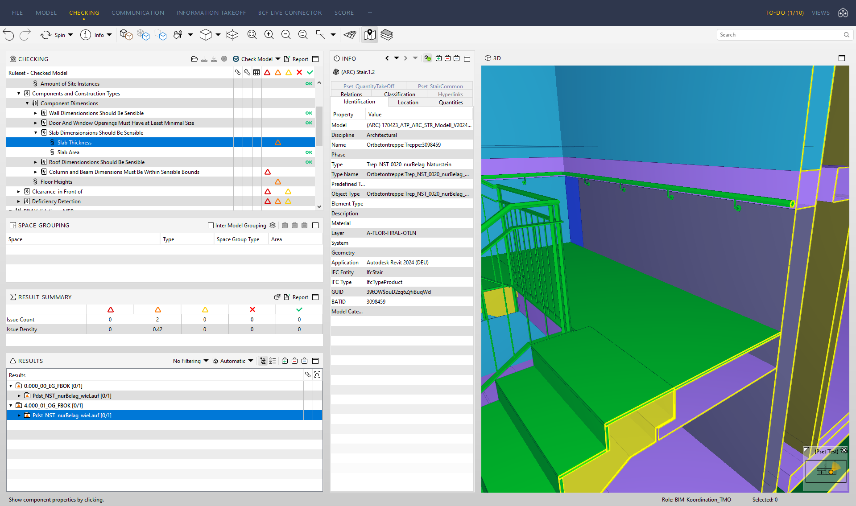Click the Search input field
856x506 pixels.
[x=769, y=35]
